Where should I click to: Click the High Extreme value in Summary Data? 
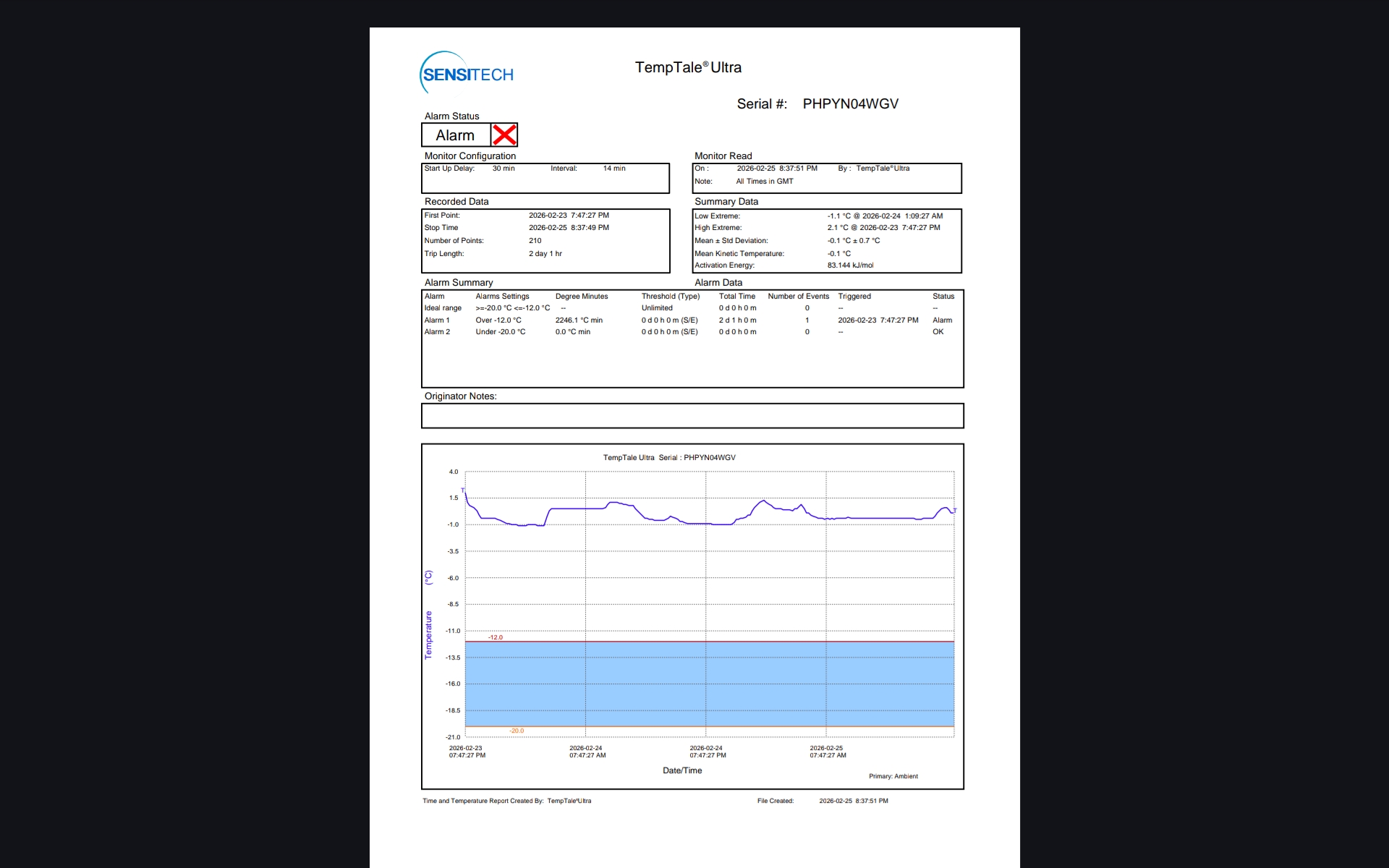[x=883, y=227]
